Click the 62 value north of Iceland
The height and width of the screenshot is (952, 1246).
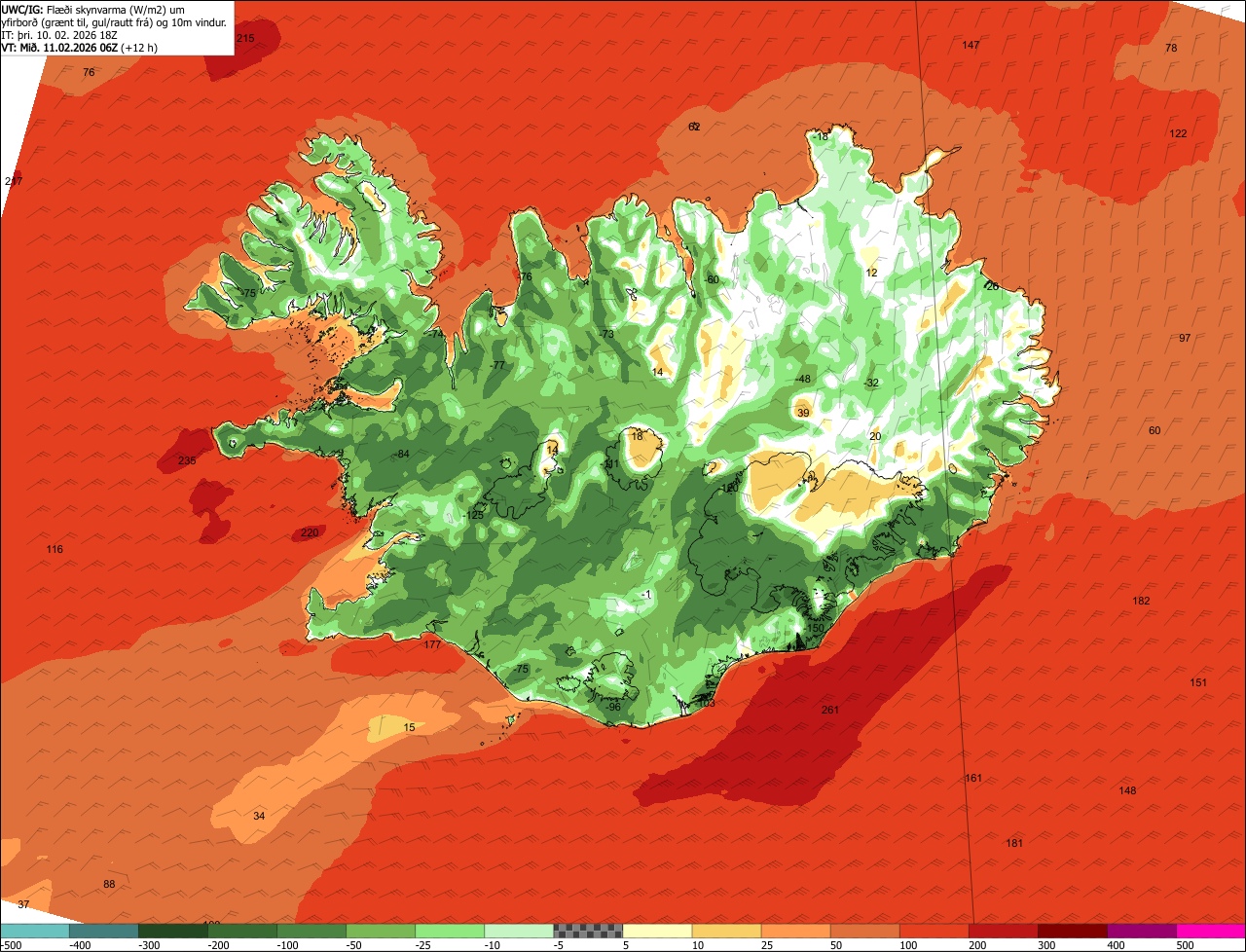point(694,127)
